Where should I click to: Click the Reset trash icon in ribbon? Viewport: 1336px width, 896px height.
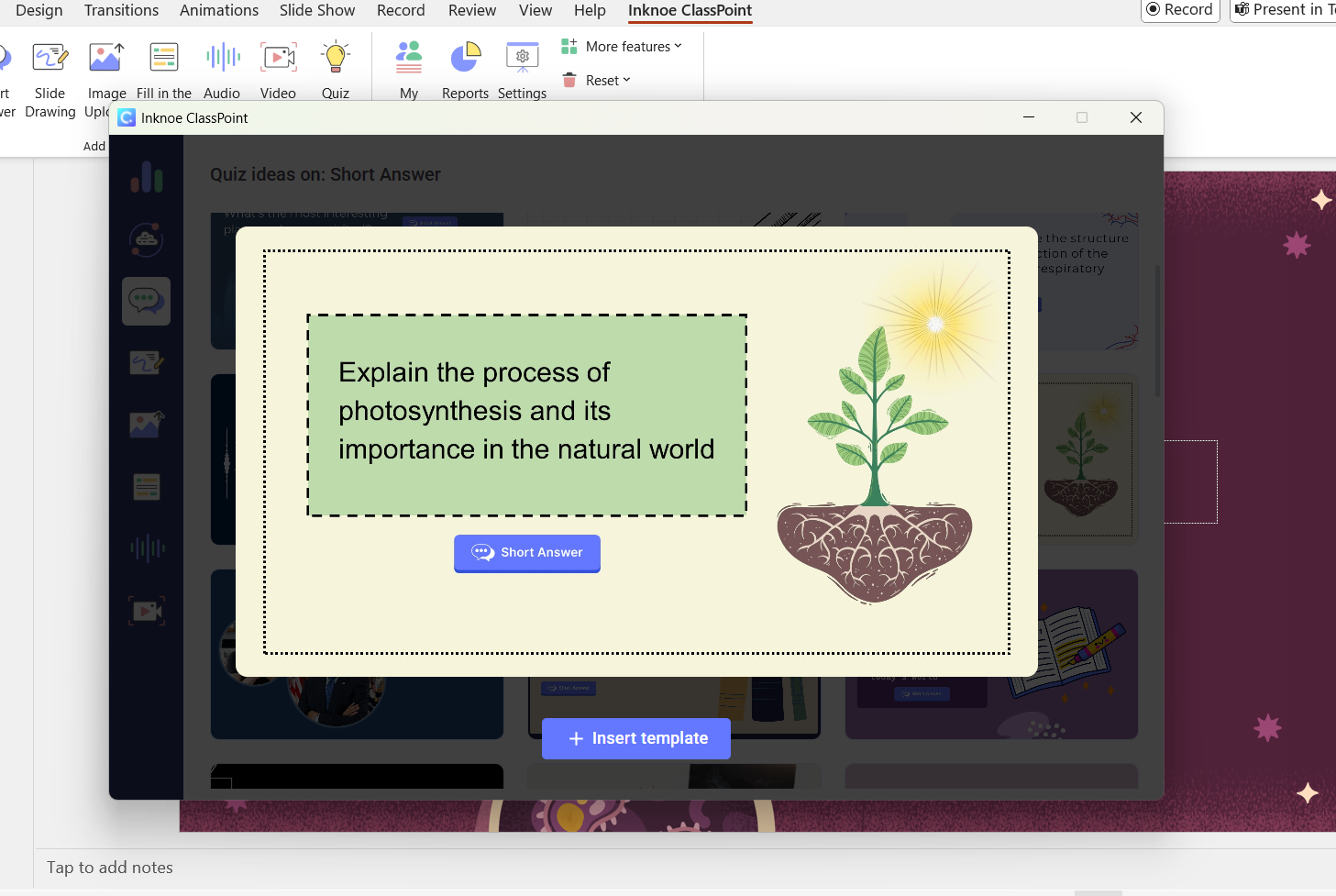(569, 80)
